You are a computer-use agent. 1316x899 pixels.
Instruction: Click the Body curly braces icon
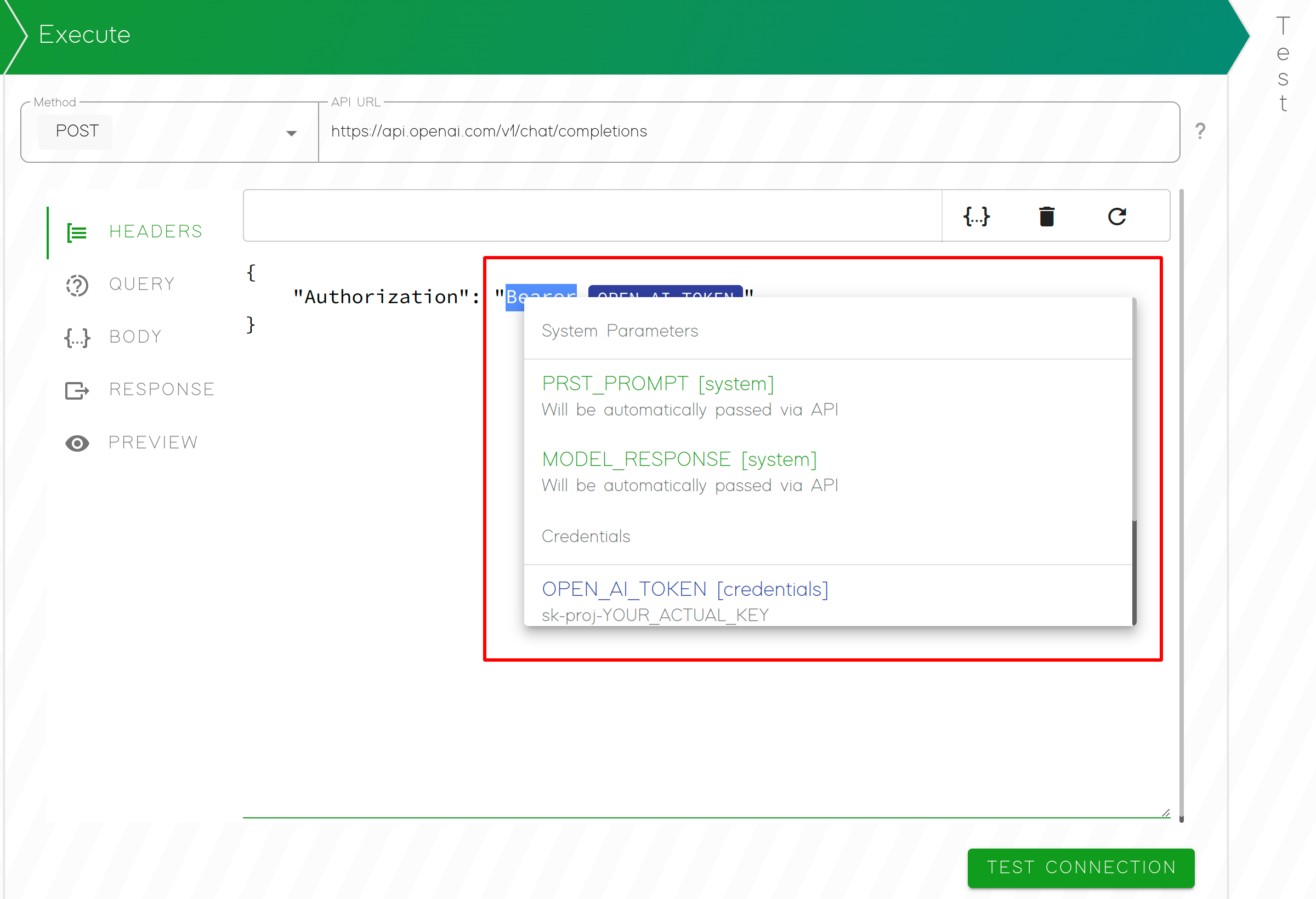pos(76,338)
